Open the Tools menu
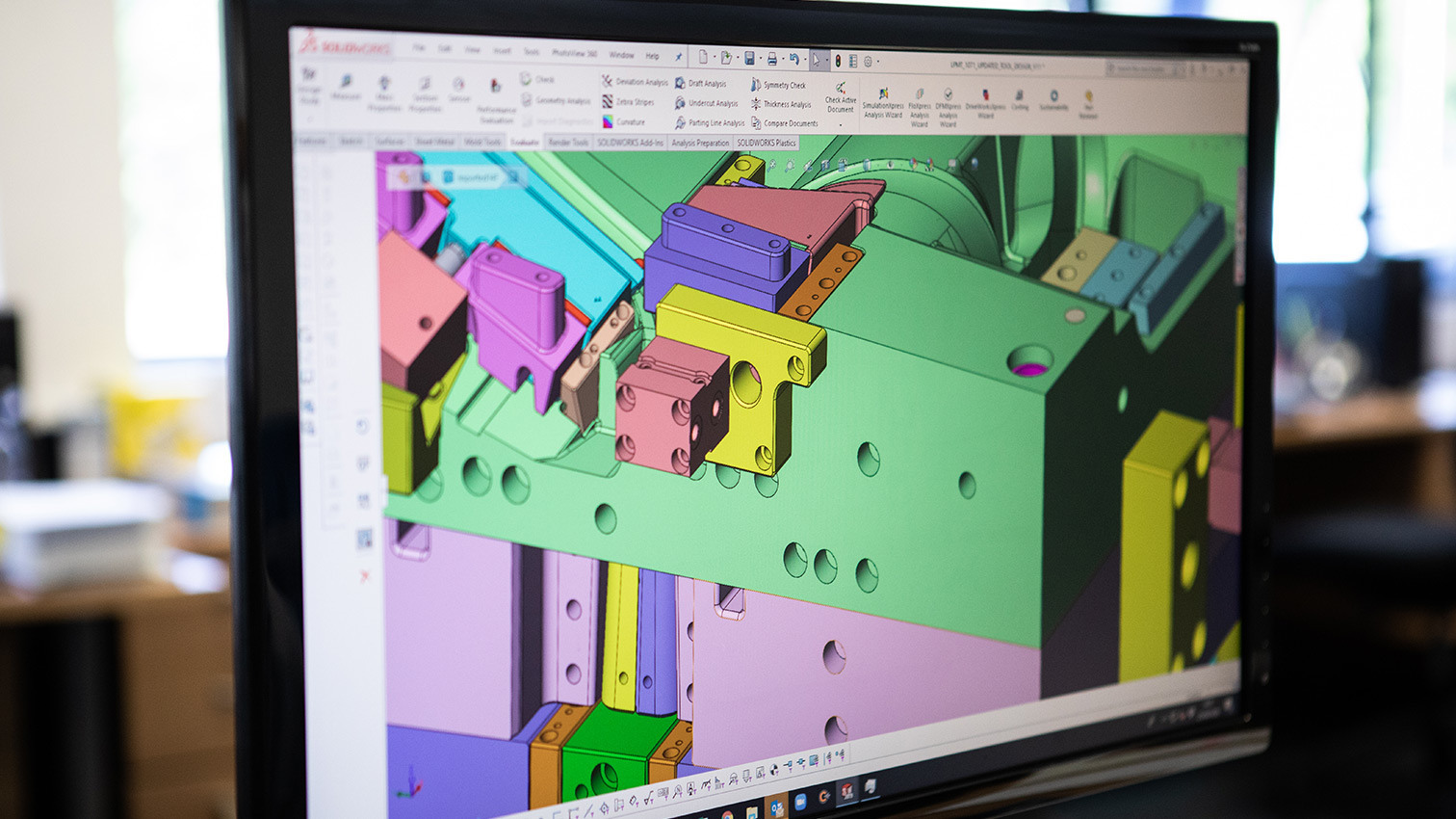 [531, 51]
